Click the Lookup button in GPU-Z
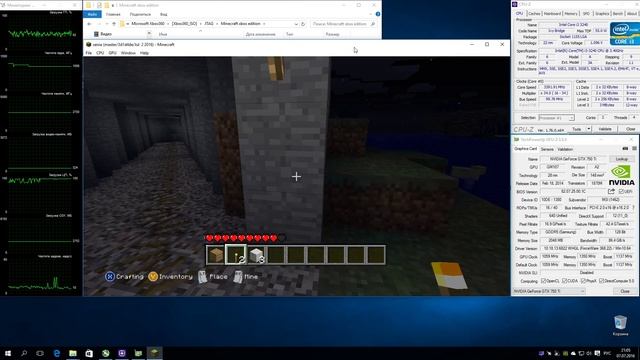 point(622,159)
